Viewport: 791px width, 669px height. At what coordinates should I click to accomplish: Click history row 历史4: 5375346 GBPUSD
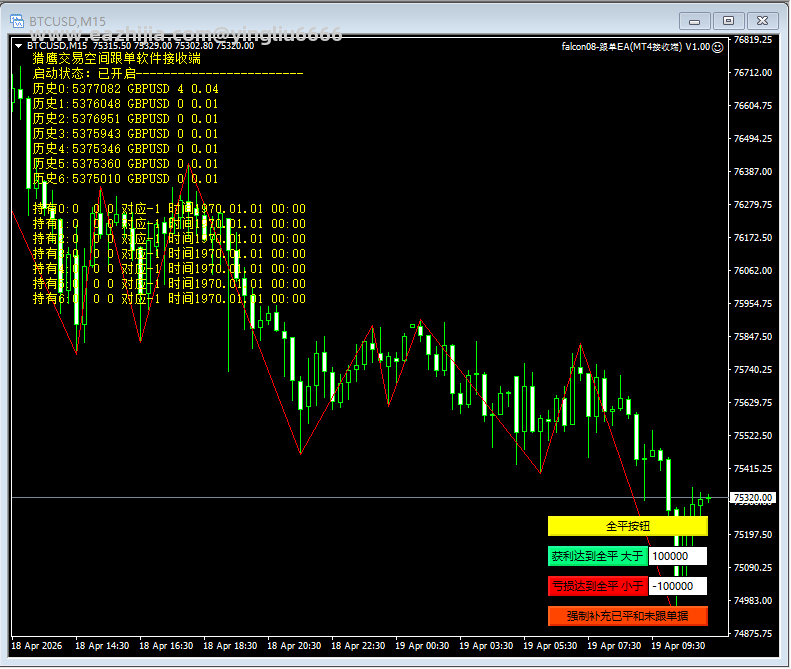click(x=126, y=149)
